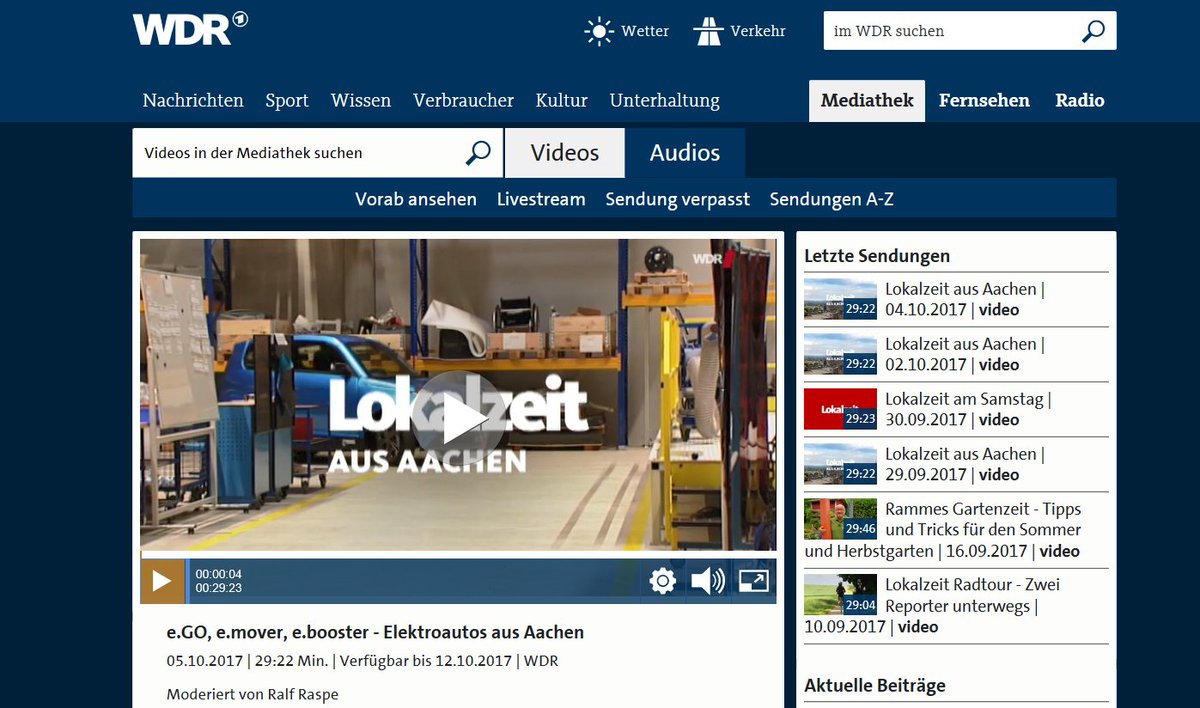Viewport: 1200px width, 708px height.
Task: Open the Kultur section
Action: [562, 100]
